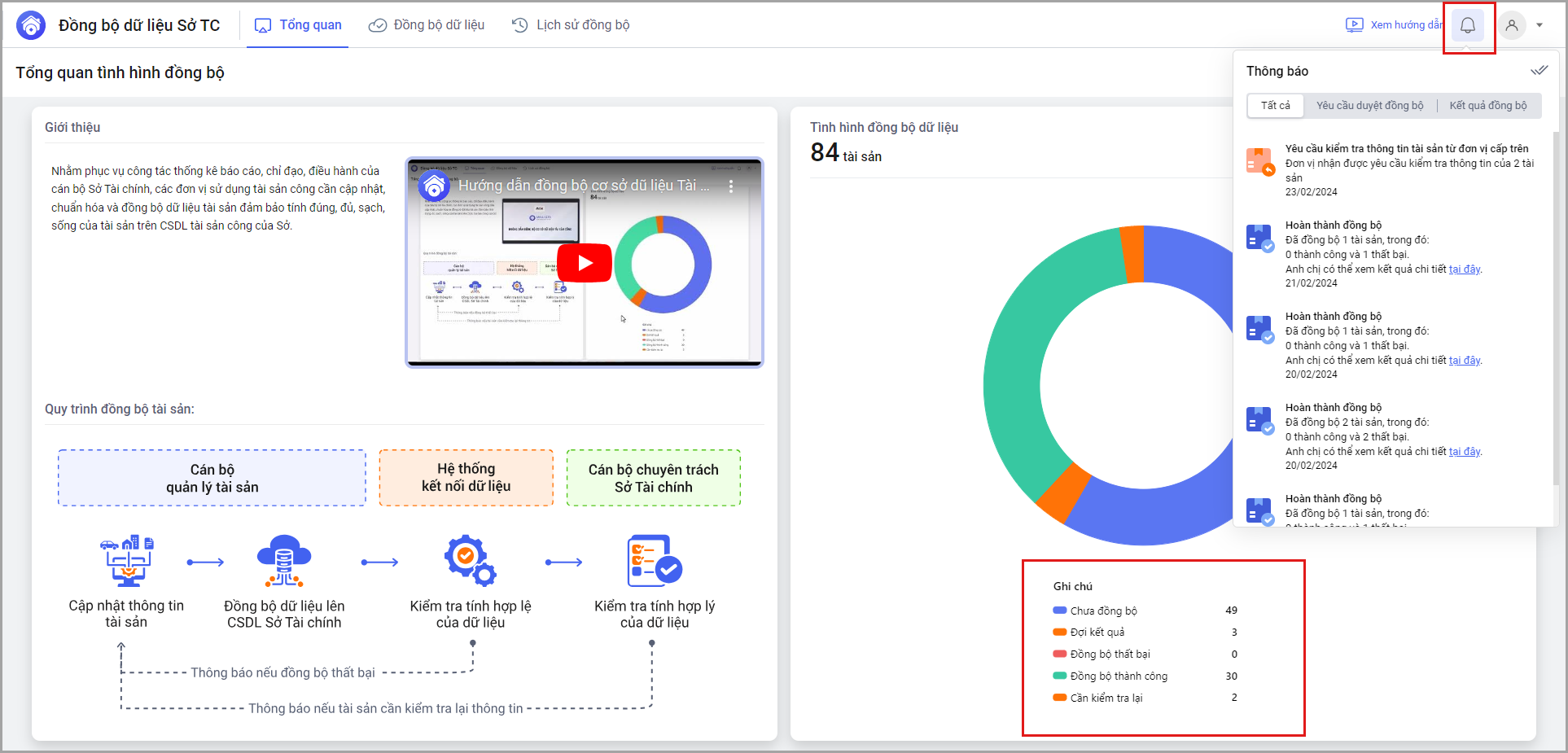Select the Tổng quan tab
This screenshot has width=1568, height=753.
(x=298, y=25)
